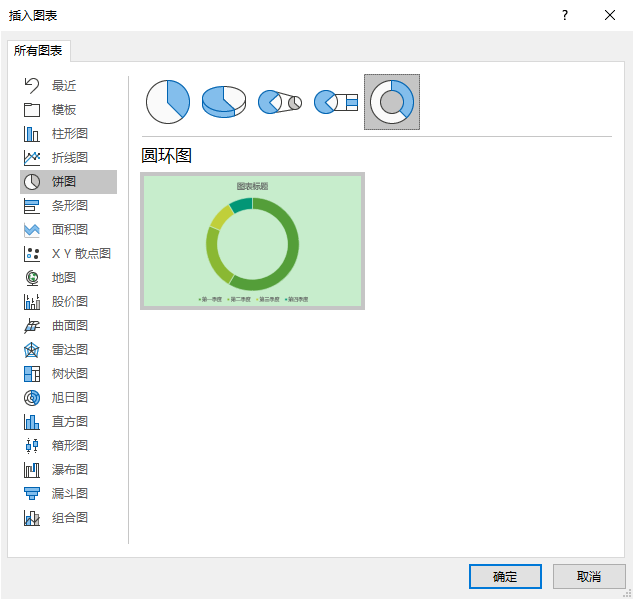Select the doughnut chart subtype icon
This screenshot has height=600, width=634.
click(392, 102)
